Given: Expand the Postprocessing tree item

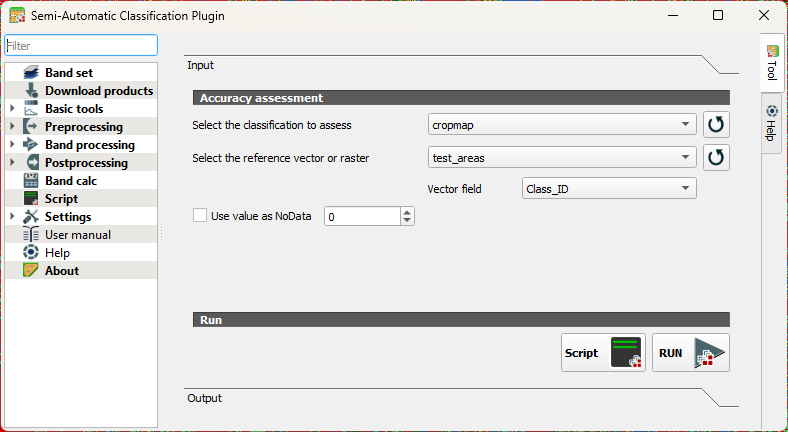Looking at the screenshot, I should pyautogui.click(x=12, y=163).
